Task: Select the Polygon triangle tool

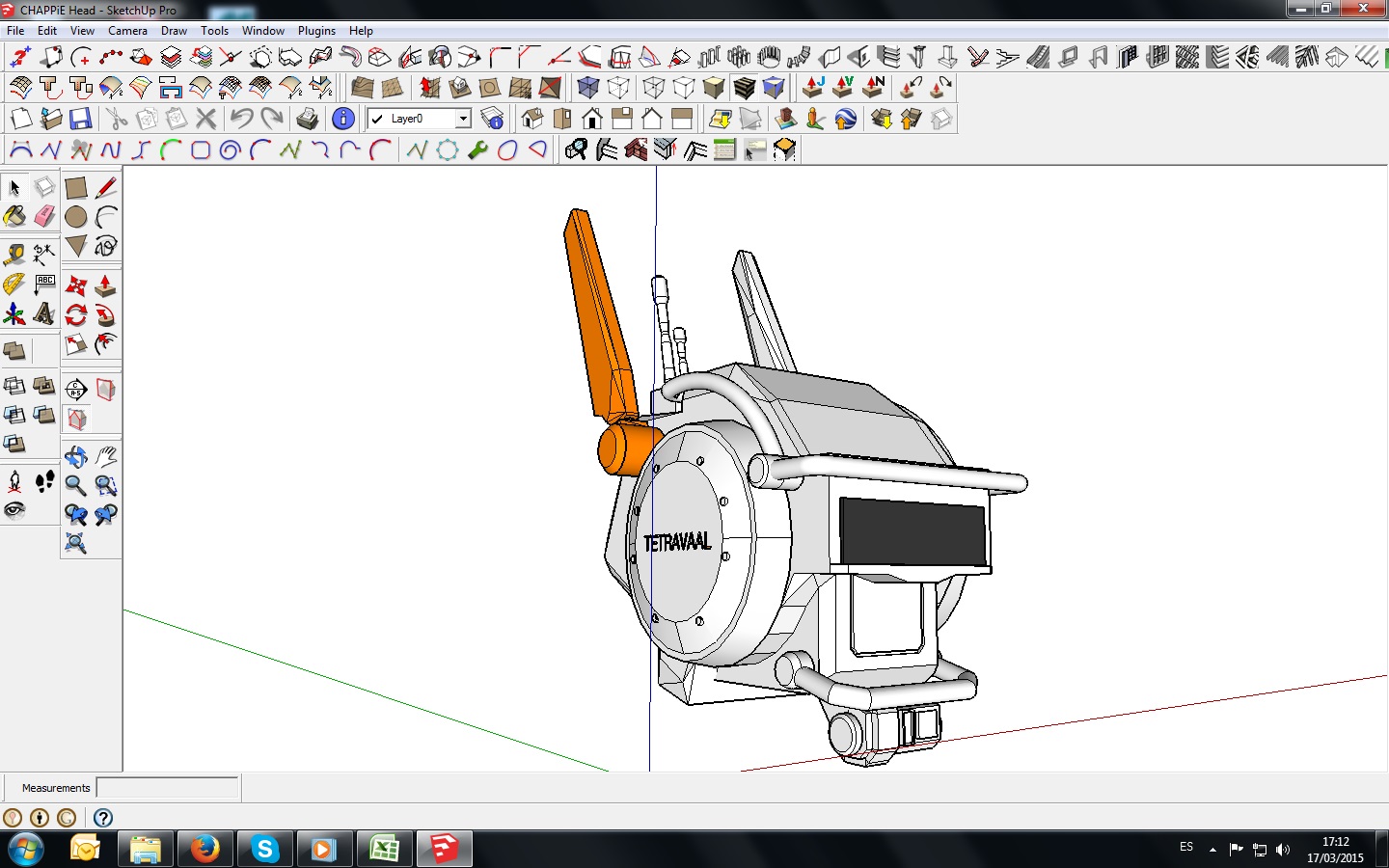Action: 76,246
